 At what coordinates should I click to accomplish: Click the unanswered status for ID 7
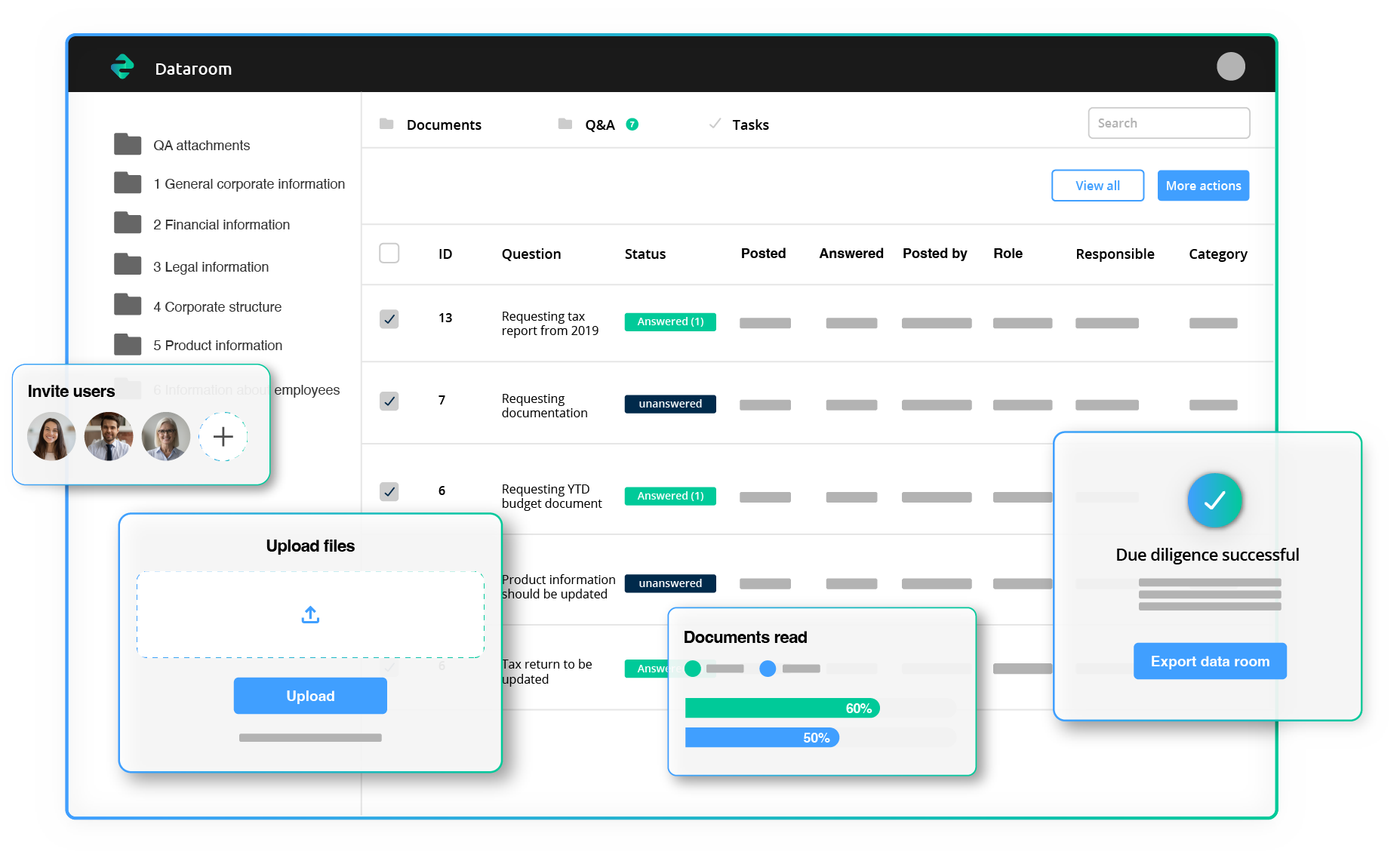[x=670, y=404]
